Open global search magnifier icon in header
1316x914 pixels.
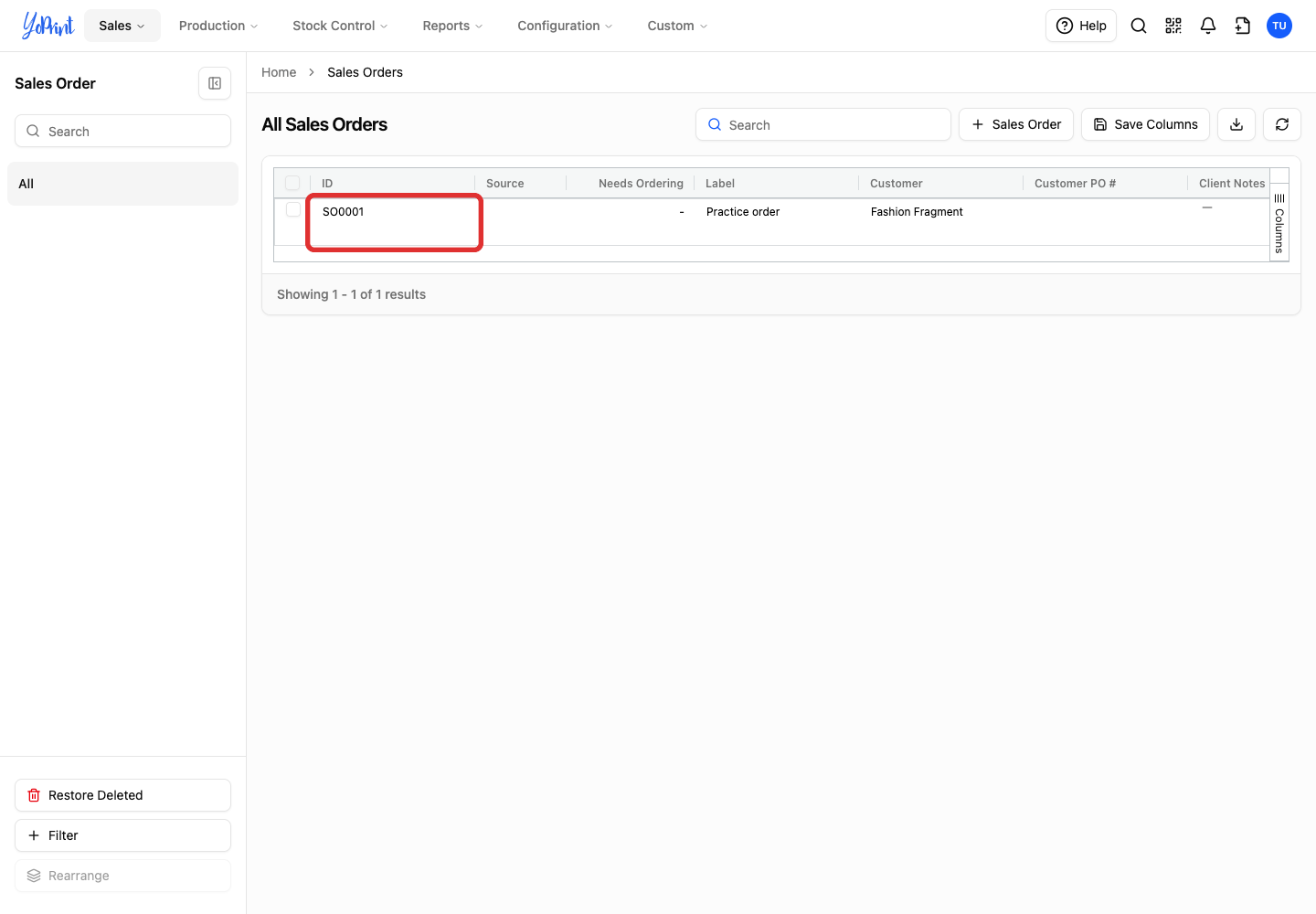(x=1139, y=26)
